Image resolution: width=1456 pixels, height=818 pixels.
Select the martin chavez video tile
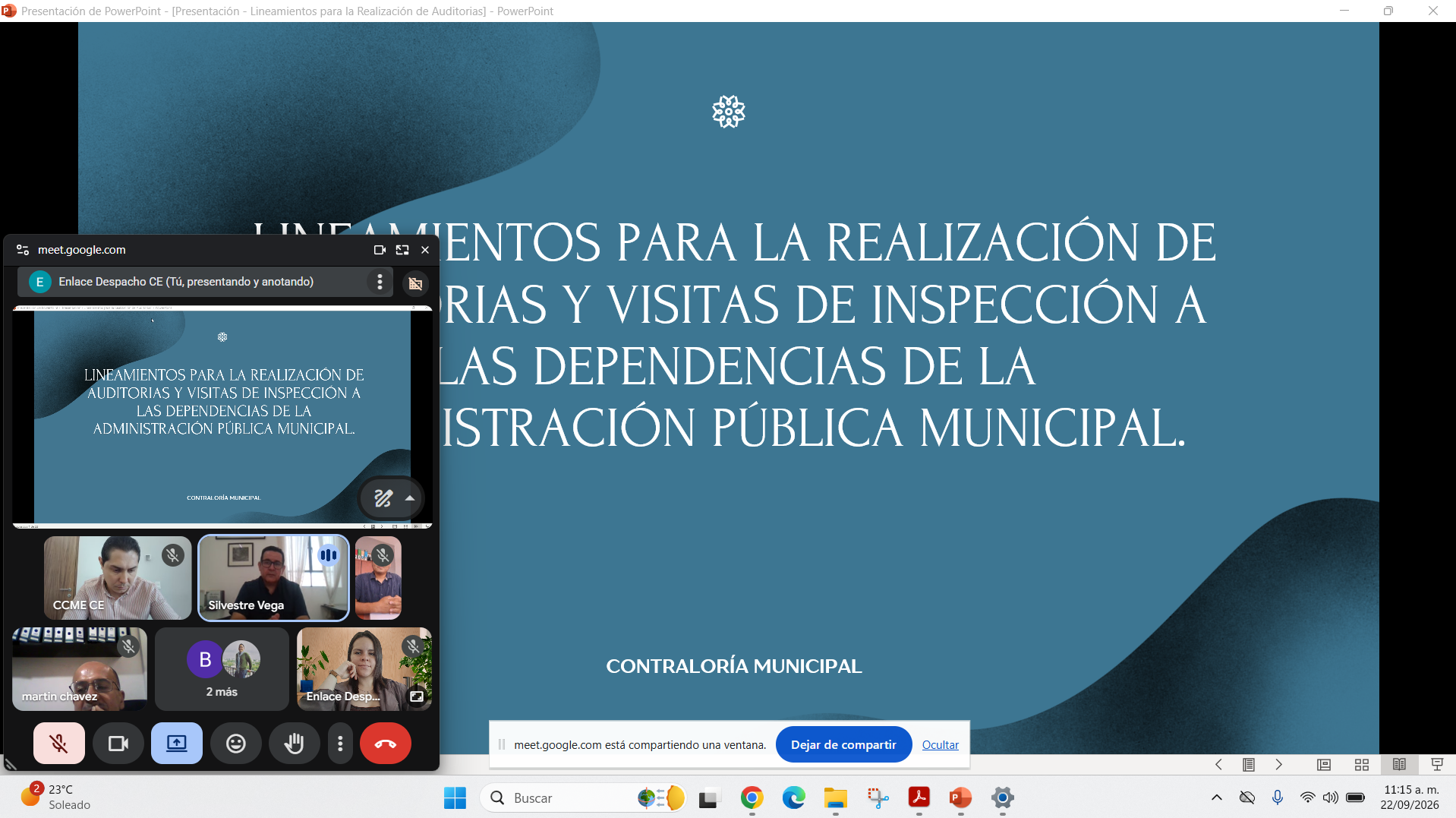pyautogui.click(x=80, y=669)
